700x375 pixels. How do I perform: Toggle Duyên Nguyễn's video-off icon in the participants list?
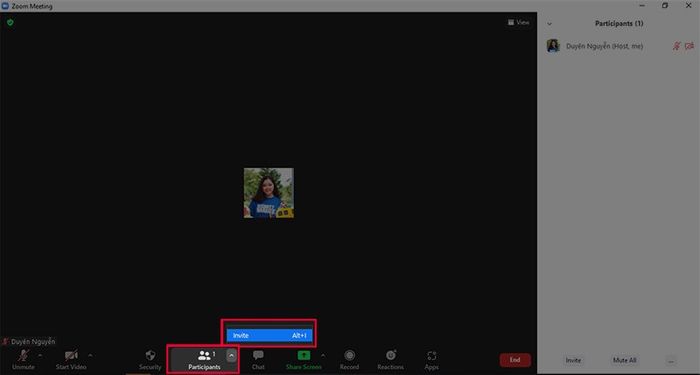point(689,46)
